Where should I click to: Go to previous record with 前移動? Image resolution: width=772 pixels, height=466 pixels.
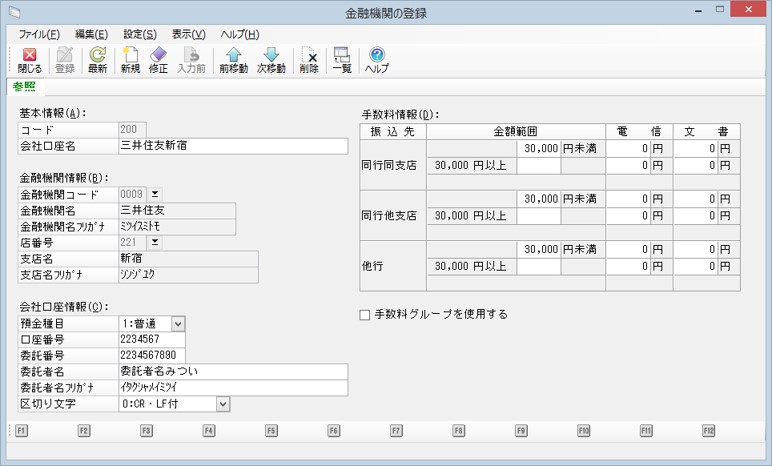[x=233, y=61]
